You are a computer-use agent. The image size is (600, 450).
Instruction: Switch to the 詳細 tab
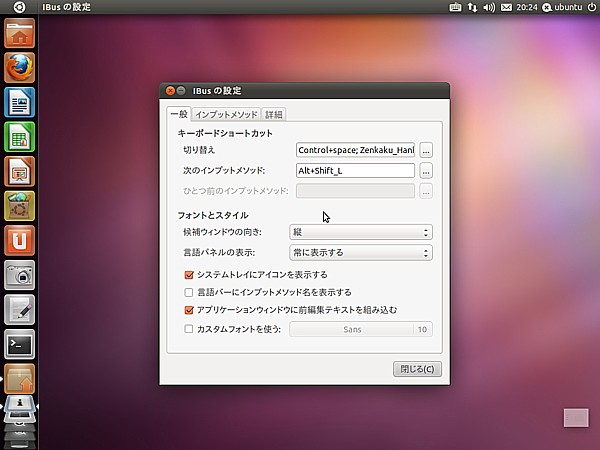click(274, 114)
